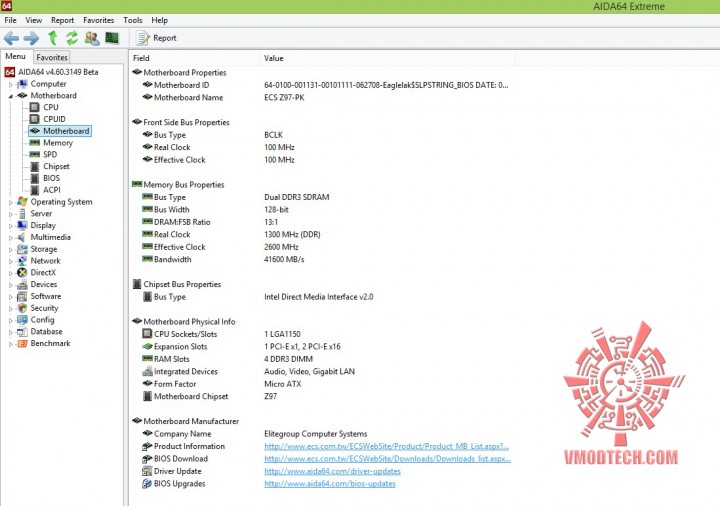Screen dimensions: 720x506
Task: Click the Multimedia speaker icon
Action: 22,237
